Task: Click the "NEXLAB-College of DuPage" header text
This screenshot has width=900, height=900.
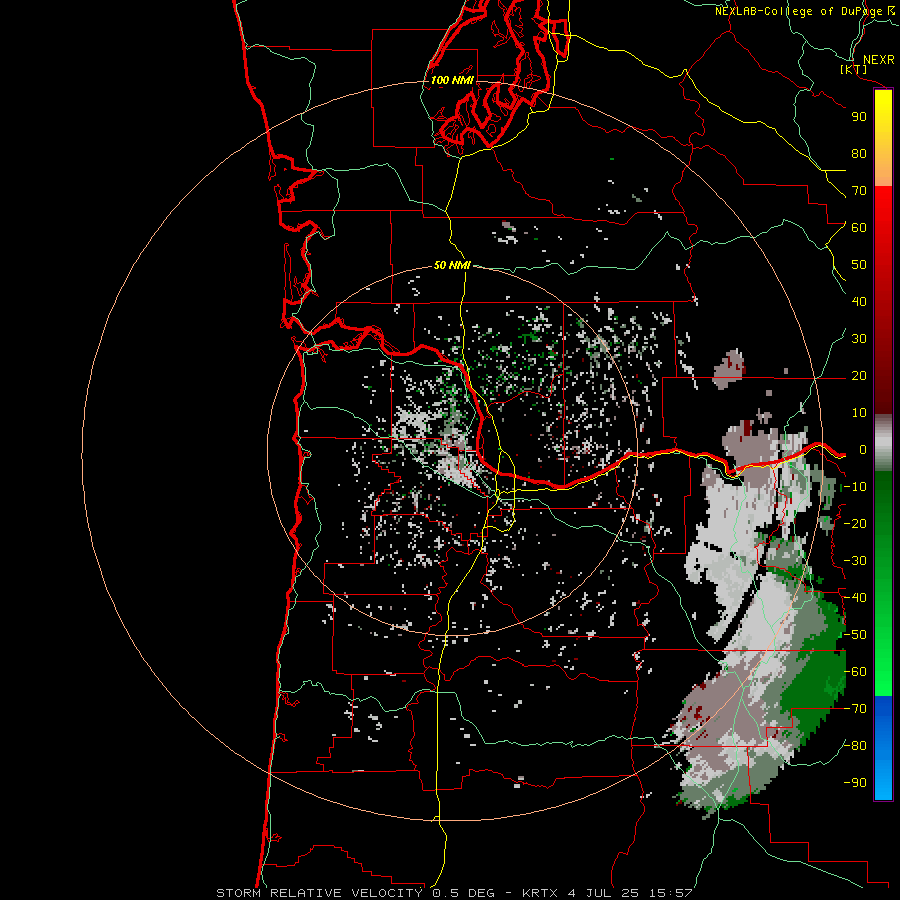Action: (x=799, y=11)
